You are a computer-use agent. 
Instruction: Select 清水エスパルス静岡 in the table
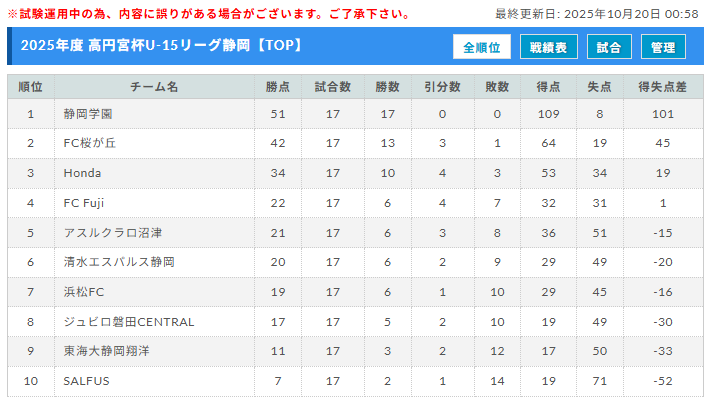tap(119, 262)
